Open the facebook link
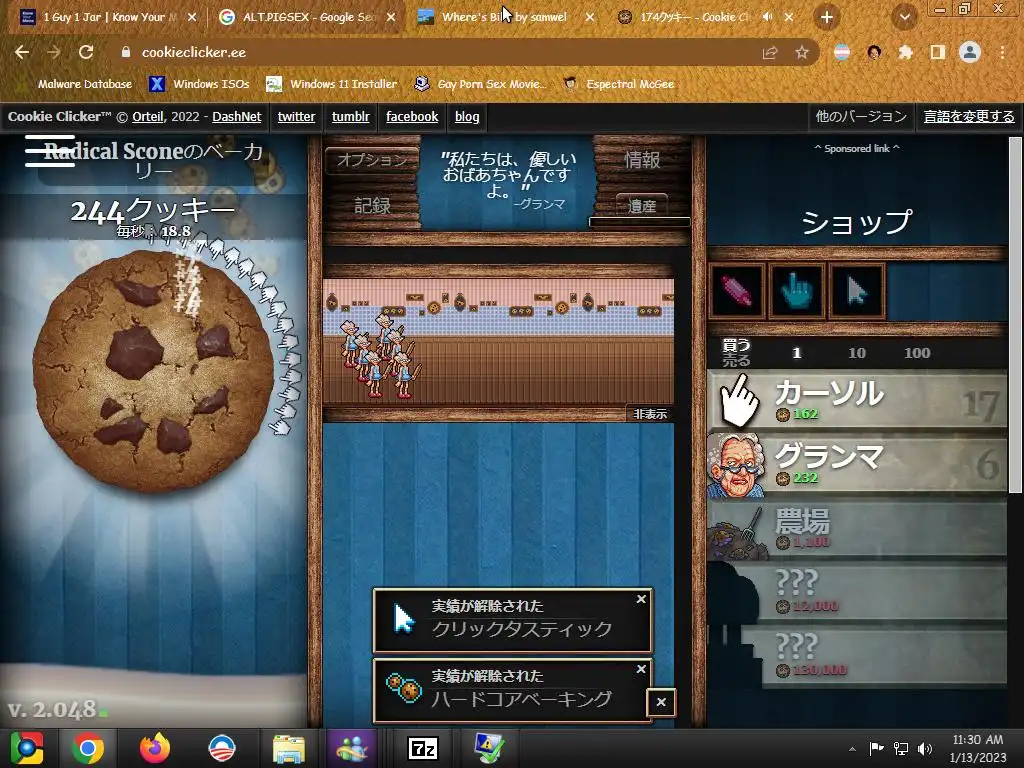 tap(412, 117)
